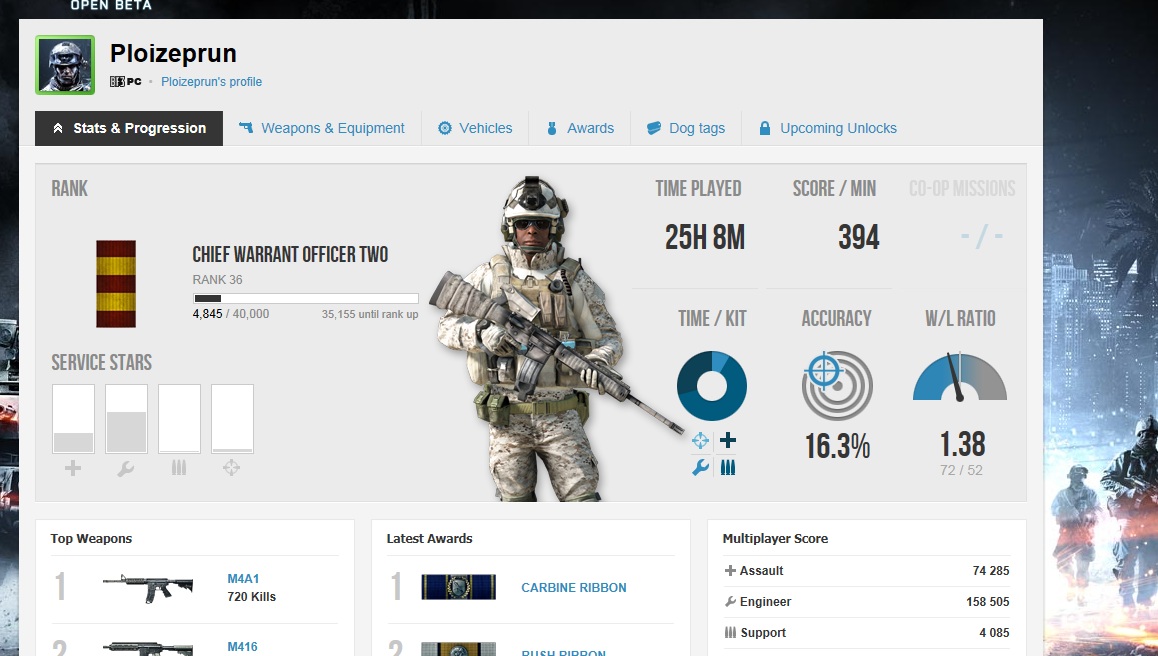
Task: Click the M416 rifle thumbnail
Action: (x=148, y=648)
